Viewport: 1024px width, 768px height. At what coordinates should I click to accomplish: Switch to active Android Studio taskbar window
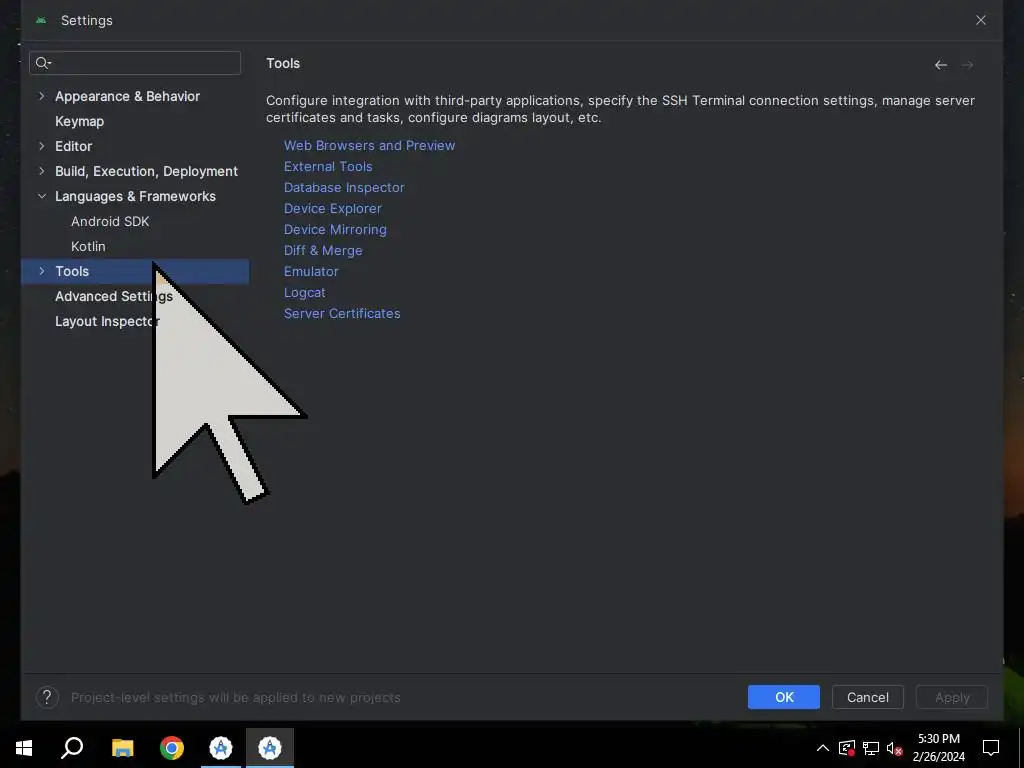click(270, 748)
